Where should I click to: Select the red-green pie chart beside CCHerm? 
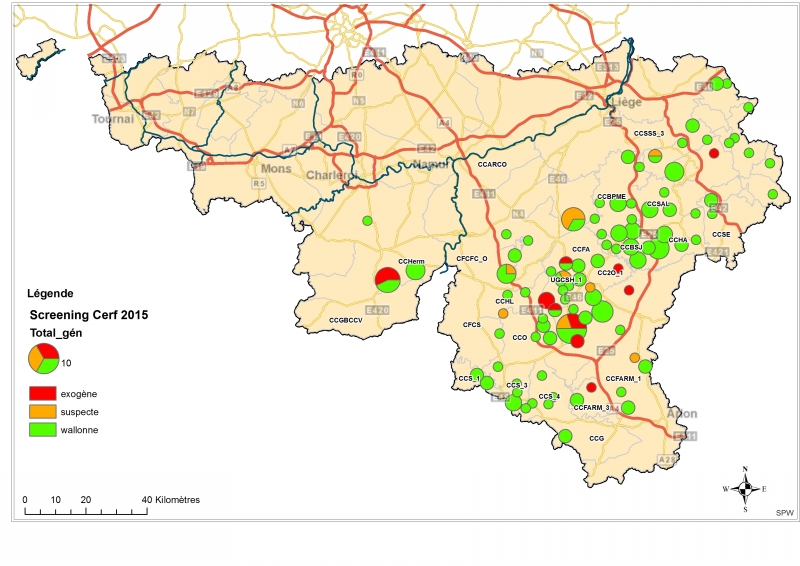click(x=388, y=280)
